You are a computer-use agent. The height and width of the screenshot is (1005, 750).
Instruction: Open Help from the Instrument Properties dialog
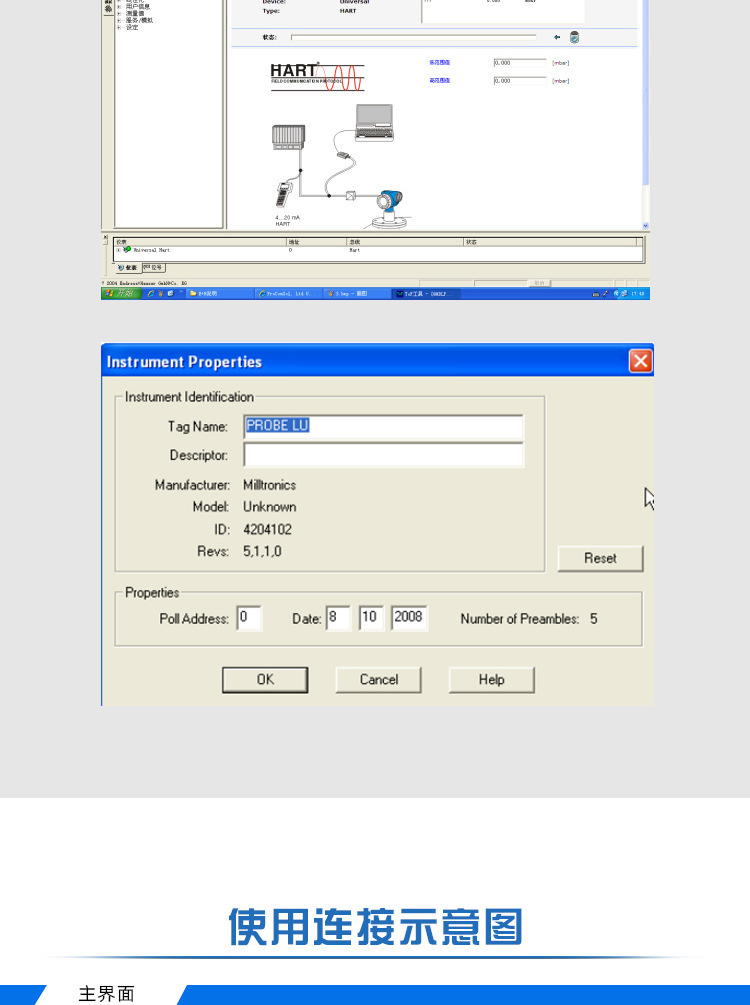tap(492, 679)
